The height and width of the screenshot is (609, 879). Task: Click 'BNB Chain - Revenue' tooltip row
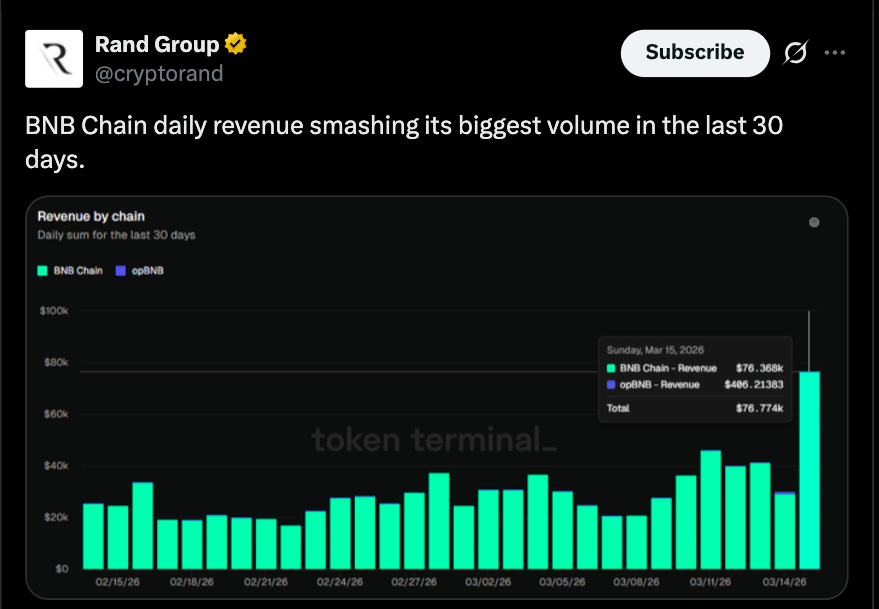[695, 368]
